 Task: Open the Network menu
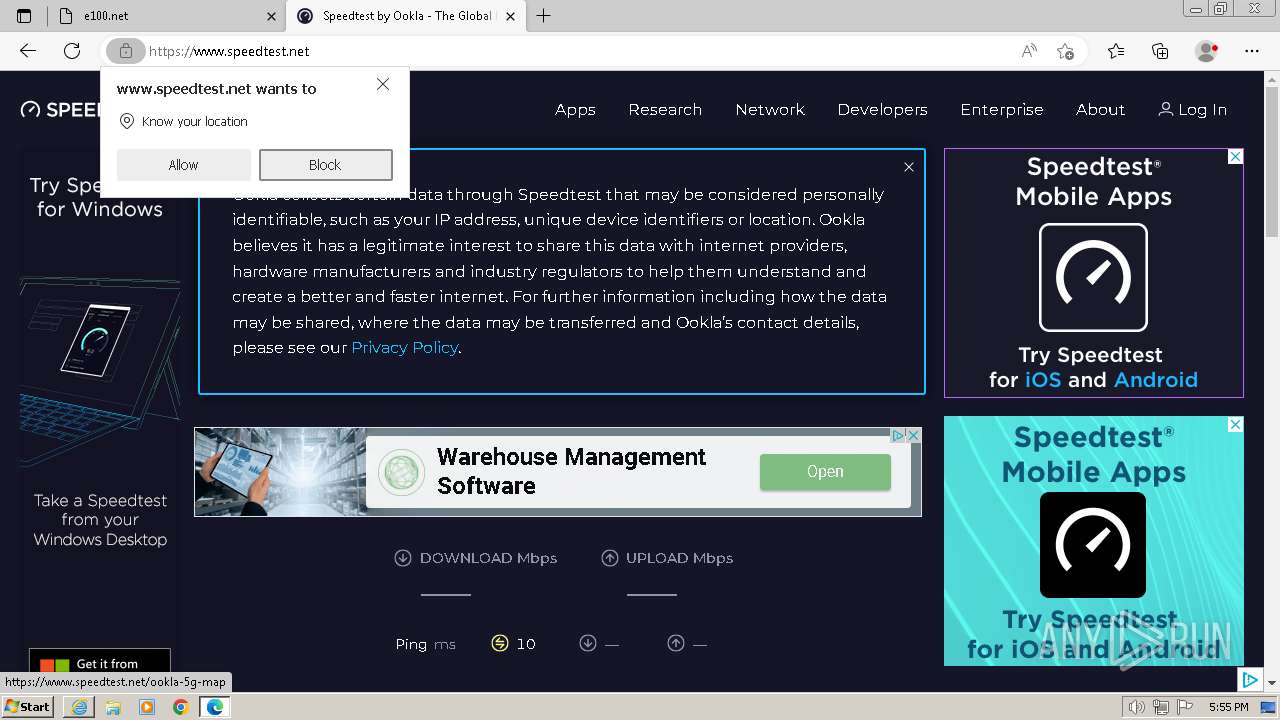click(770, 109)
